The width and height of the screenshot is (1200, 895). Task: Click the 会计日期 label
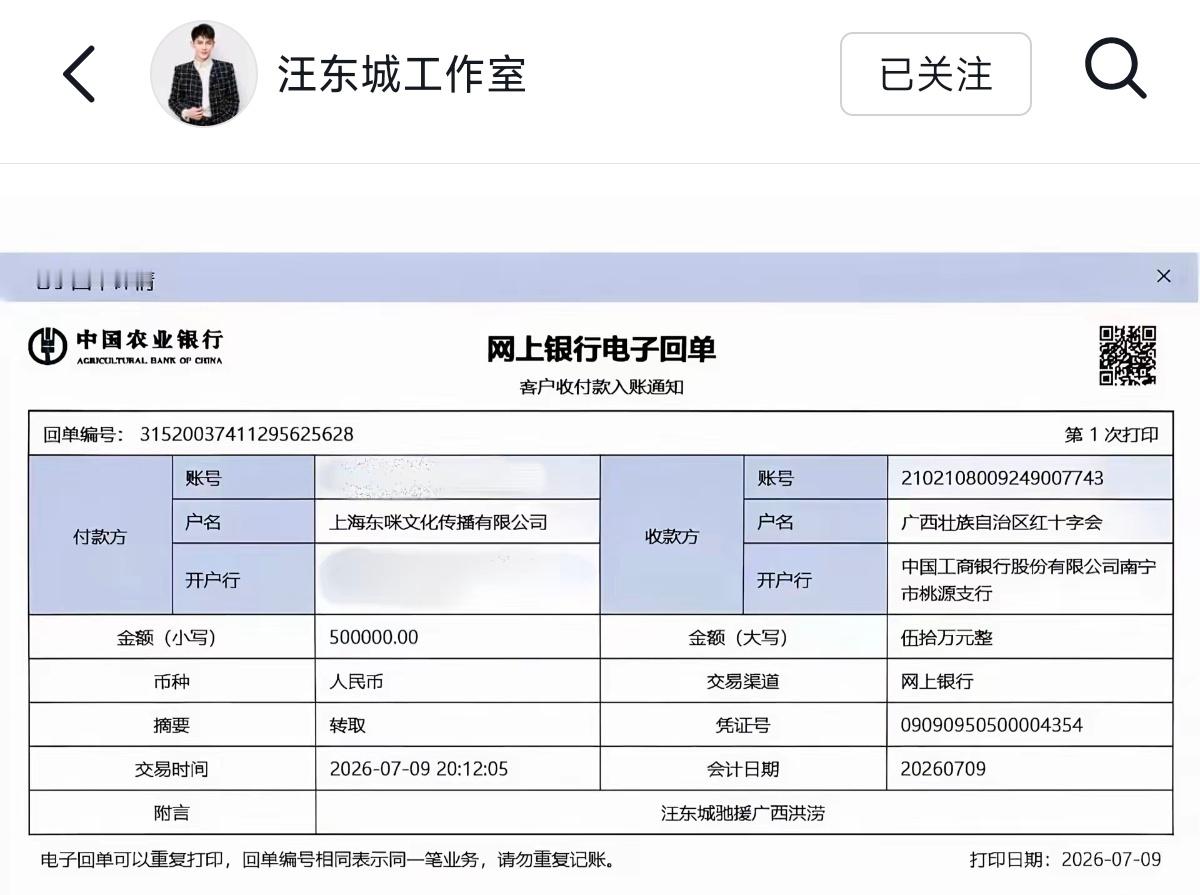743,769
